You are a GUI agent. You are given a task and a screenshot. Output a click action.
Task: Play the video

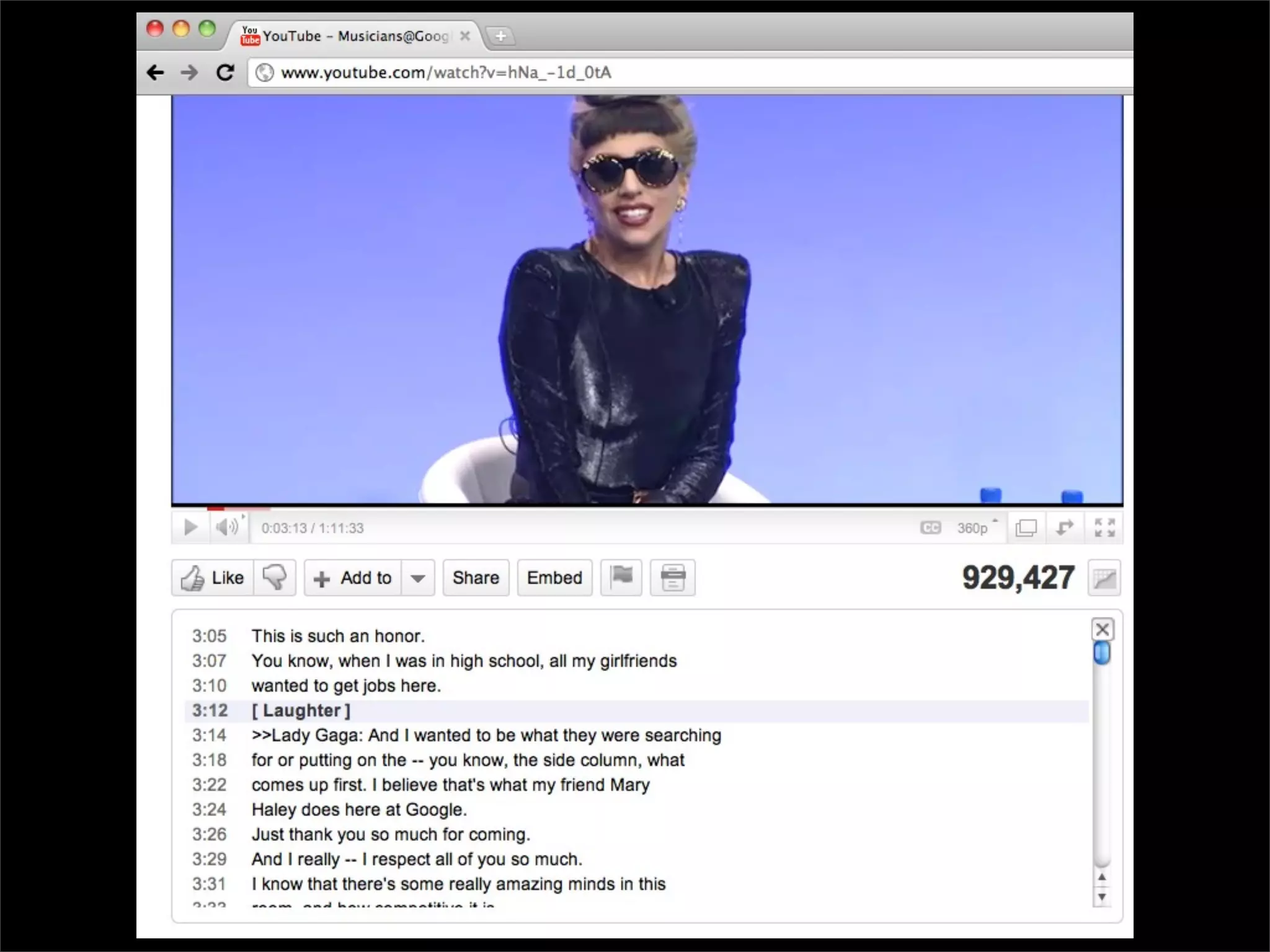click(190, 527)
